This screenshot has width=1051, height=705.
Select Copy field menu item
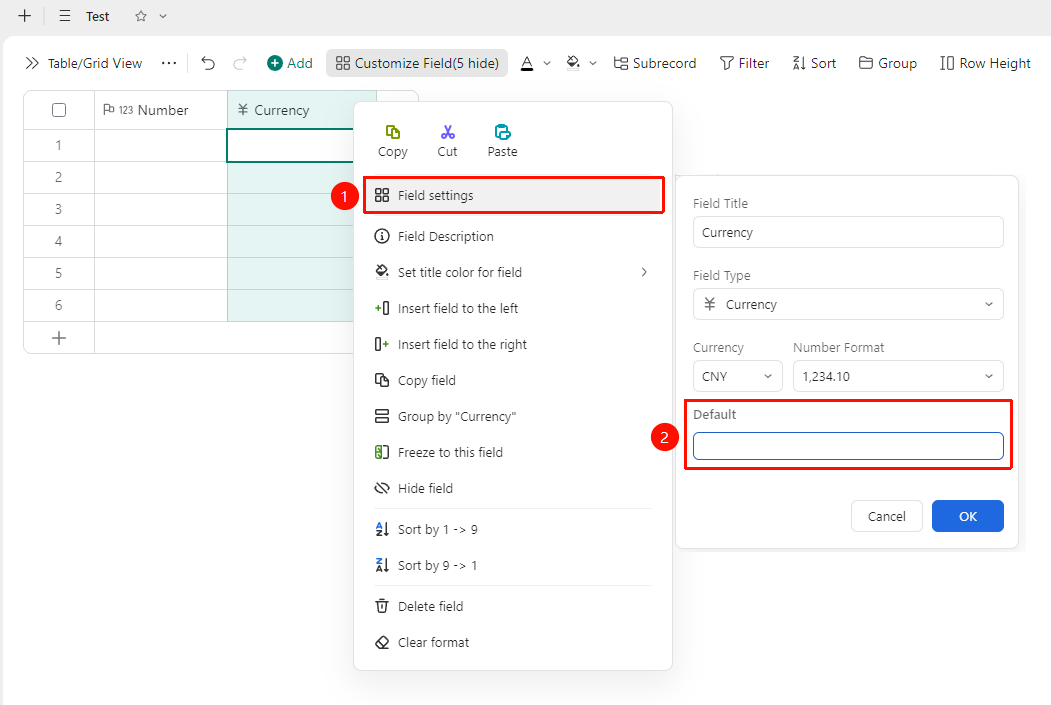pos(513,381)
